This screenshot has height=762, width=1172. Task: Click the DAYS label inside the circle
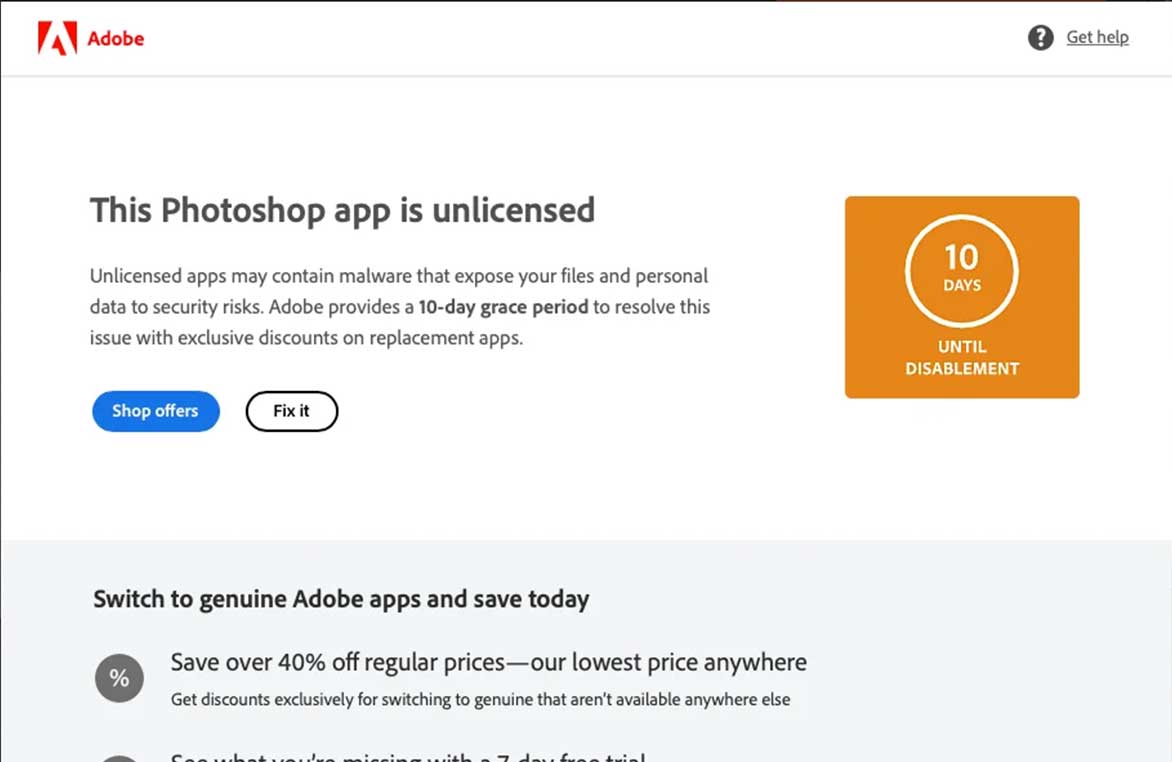click(x=962, y=286)
